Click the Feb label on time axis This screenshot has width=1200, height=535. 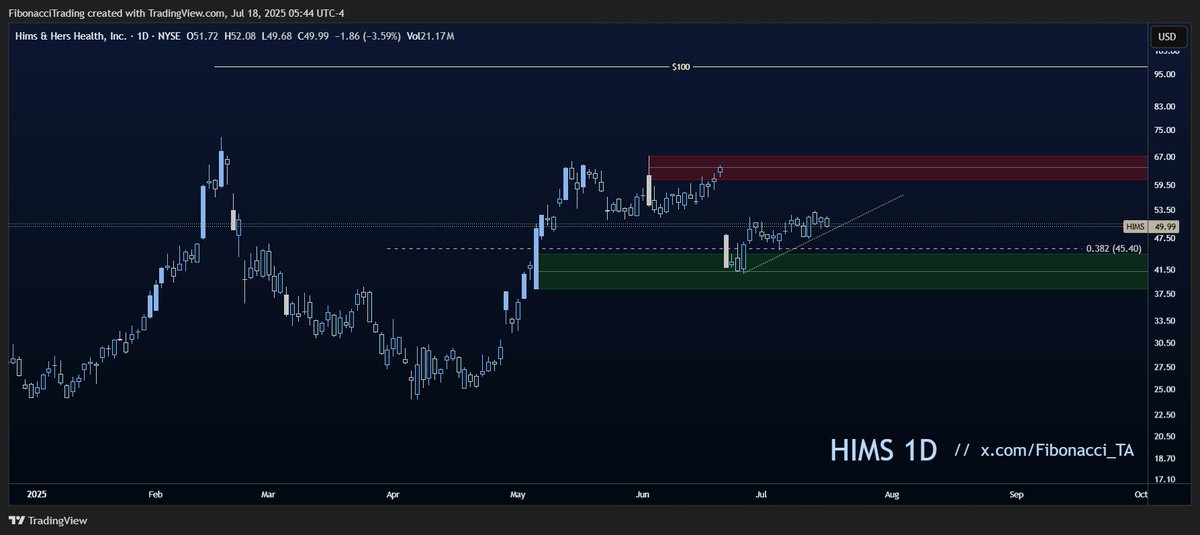tap(155, 494)
